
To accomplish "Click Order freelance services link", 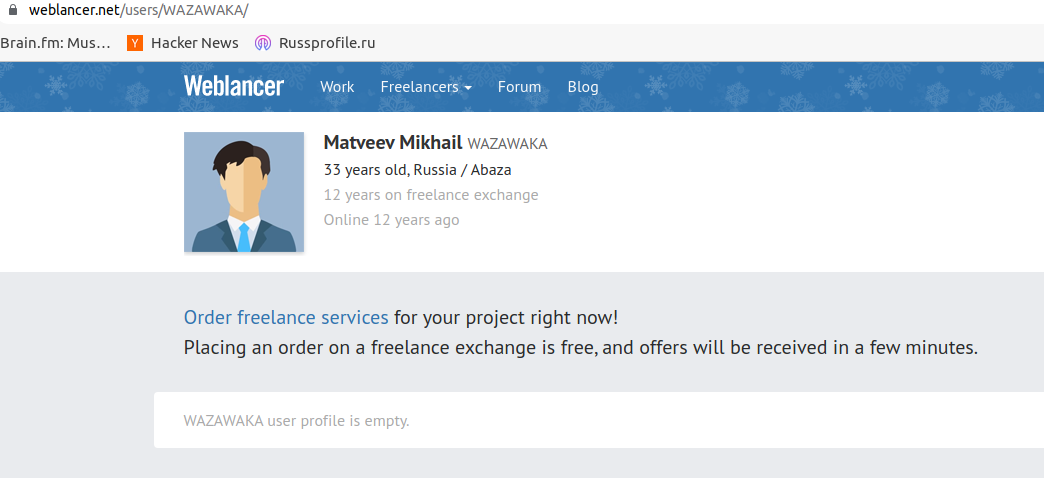I will click(286, 318).
